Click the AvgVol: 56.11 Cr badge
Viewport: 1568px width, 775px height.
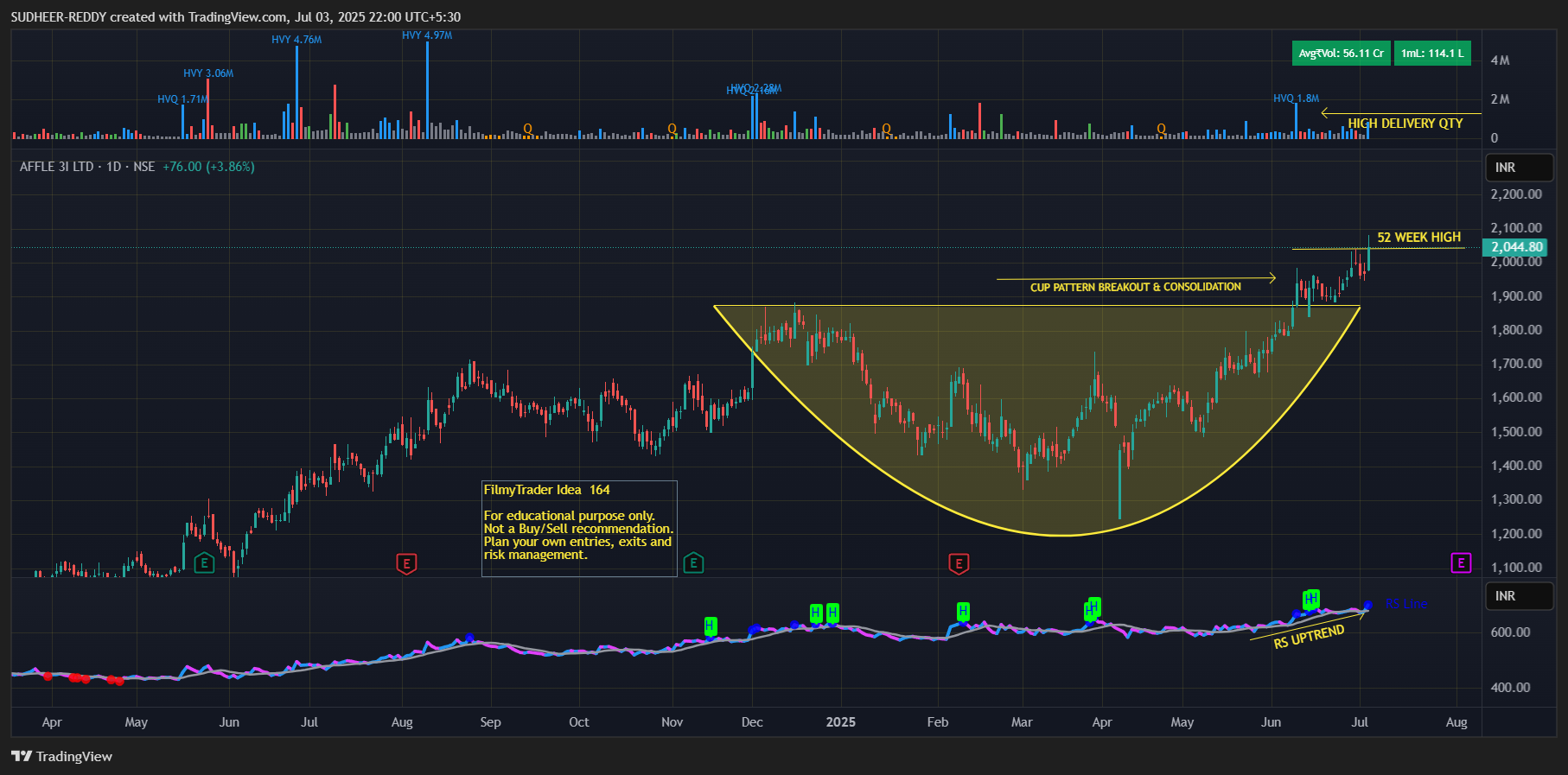pyautogui.click(x=1342, y=54)
